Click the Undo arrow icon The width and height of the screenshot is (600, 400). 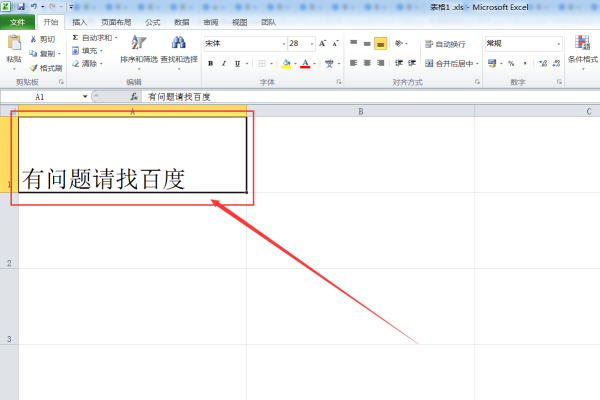click(34, 7)
